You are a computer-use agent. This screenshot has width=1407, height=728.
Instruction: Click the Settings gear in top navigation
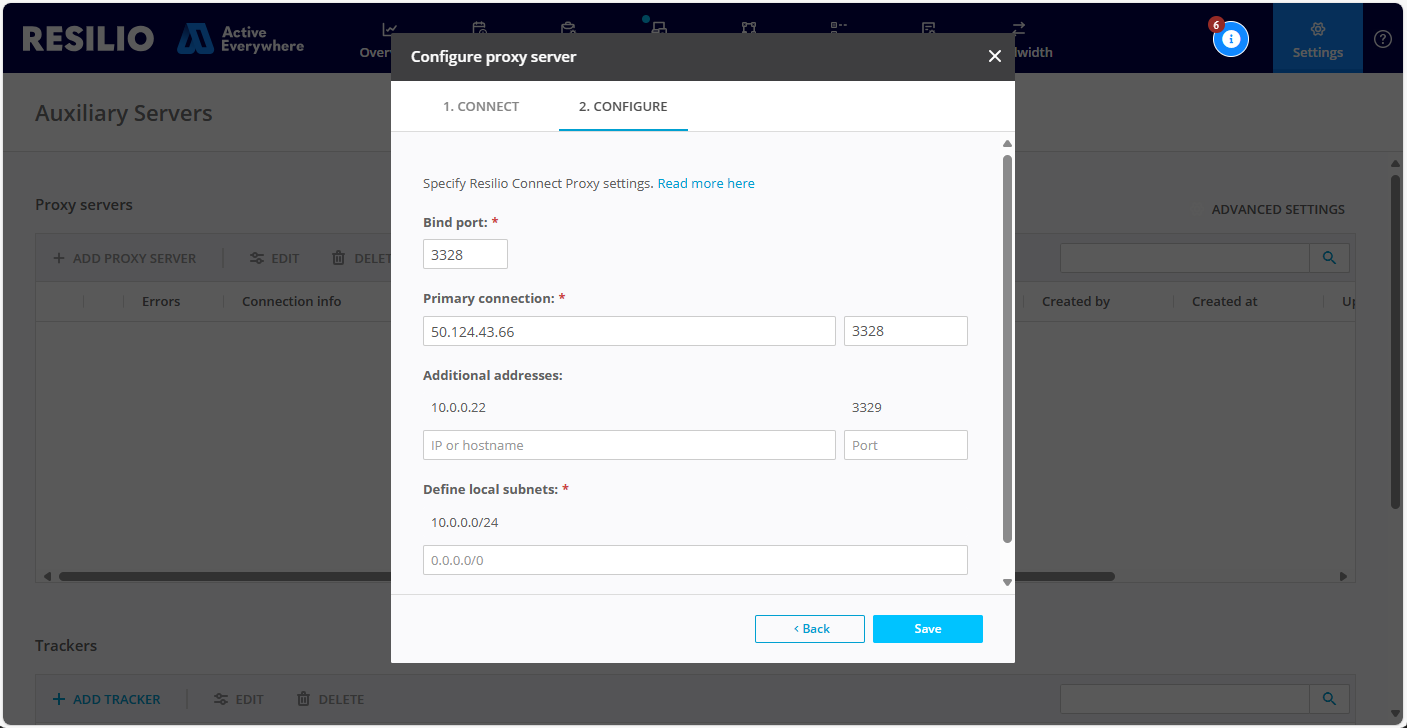point(1317,39)
